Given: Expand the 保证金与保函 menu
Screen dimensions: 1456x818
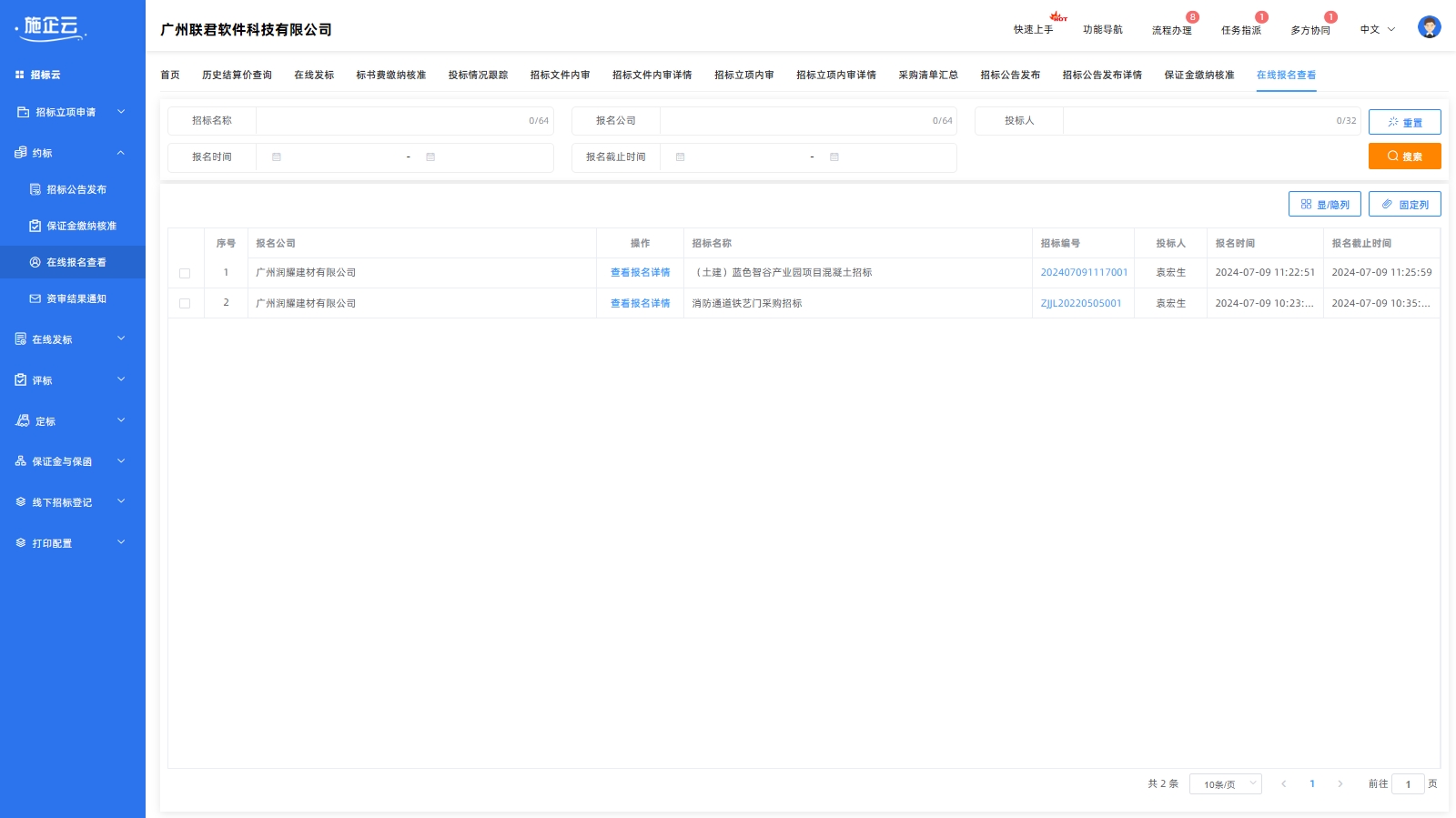Looking at the screenshot, I should coord(121,461).
